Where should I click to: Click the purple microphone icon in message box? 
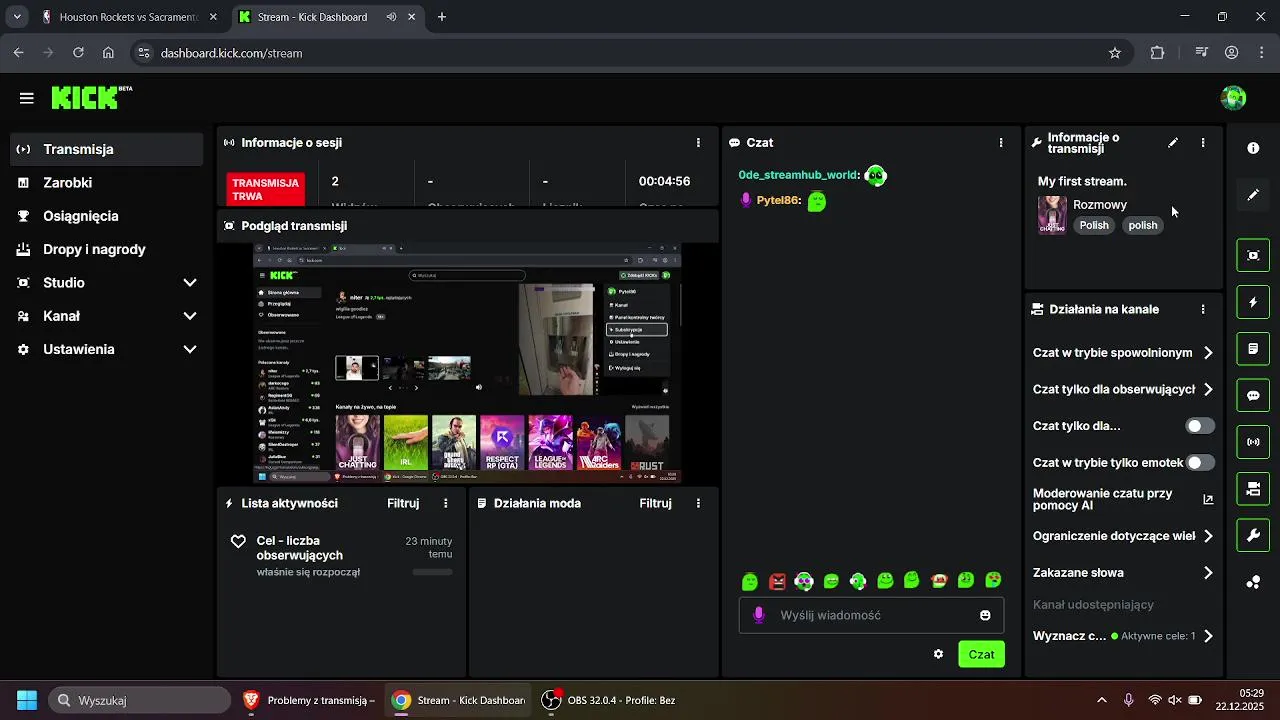click(x=759, y=615)
